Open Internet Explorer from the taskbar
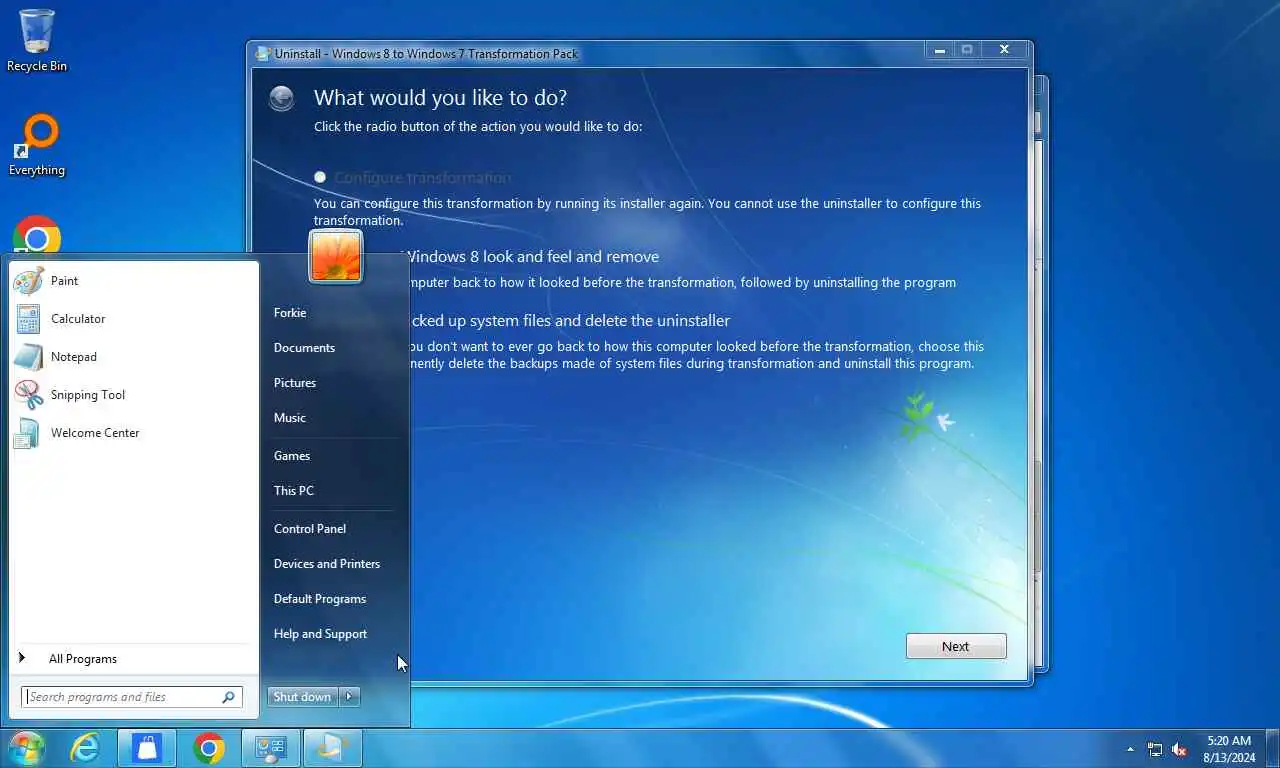 click(x=85, y=748)
